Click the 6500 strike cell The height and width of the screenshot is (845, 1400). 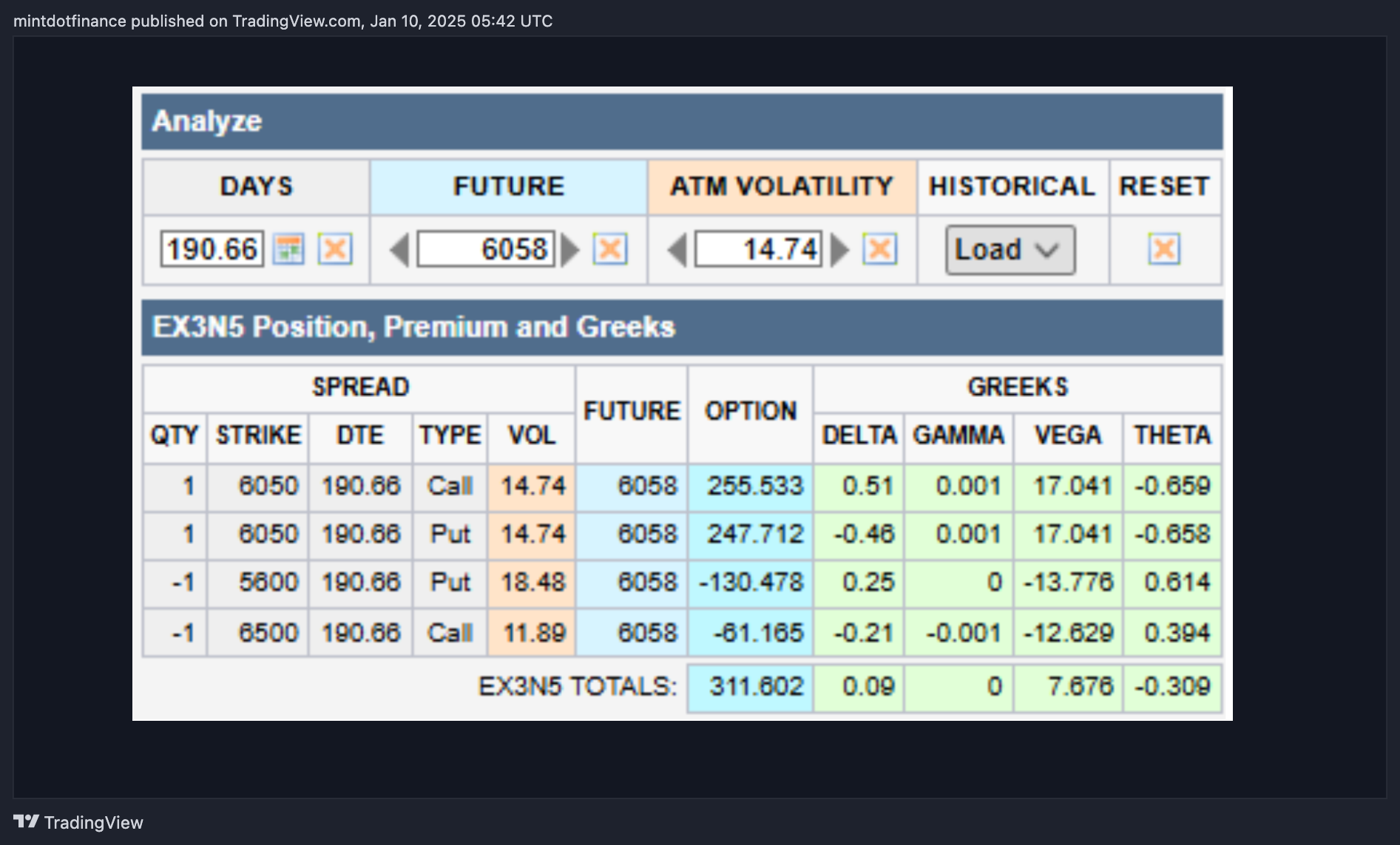[259, 633]
